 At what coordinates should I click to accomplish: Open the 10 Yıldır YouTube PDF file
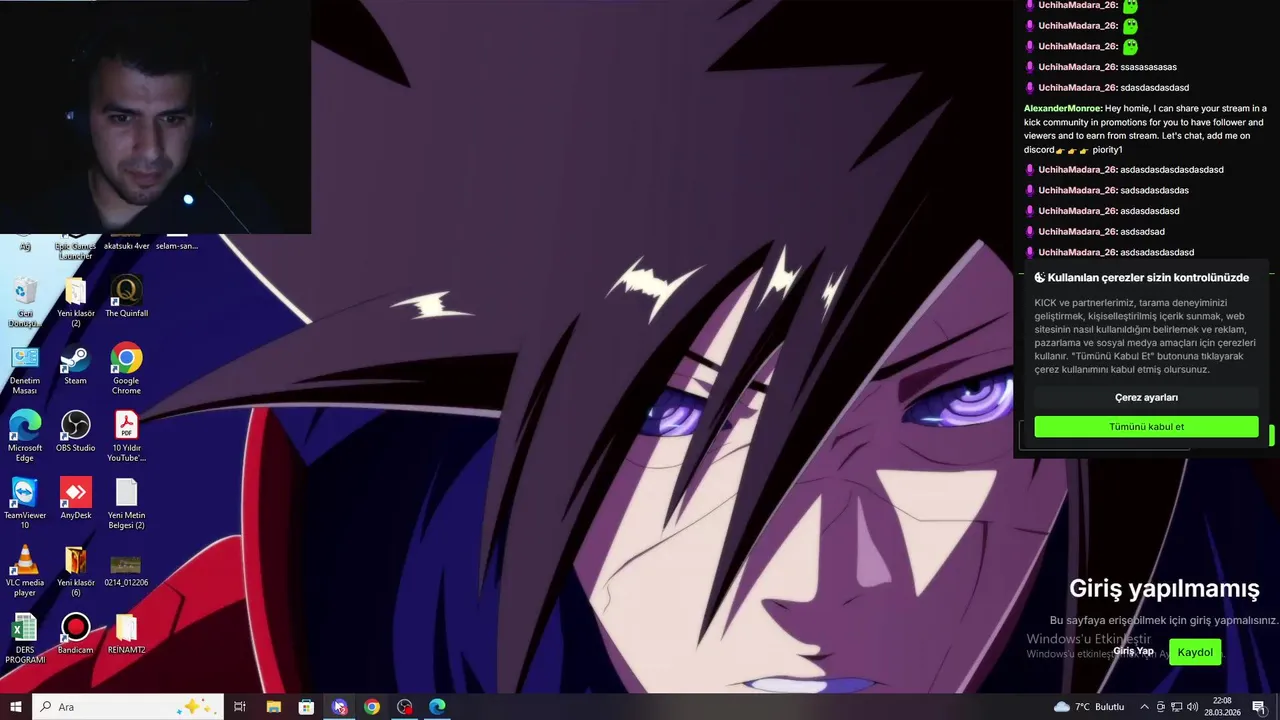pos(126,437)
